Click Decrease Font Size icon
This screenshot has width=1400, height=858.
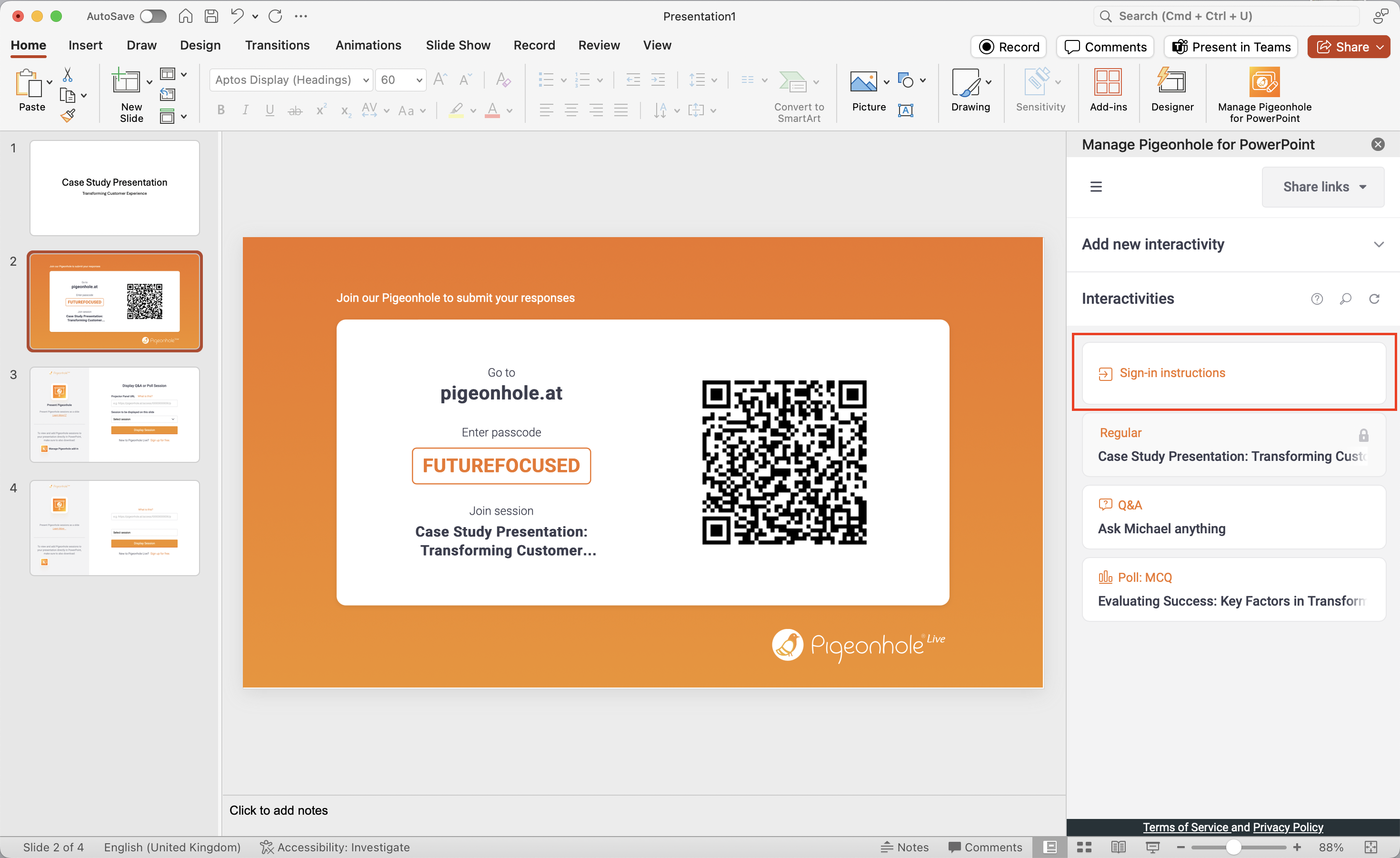pos(465,80)
